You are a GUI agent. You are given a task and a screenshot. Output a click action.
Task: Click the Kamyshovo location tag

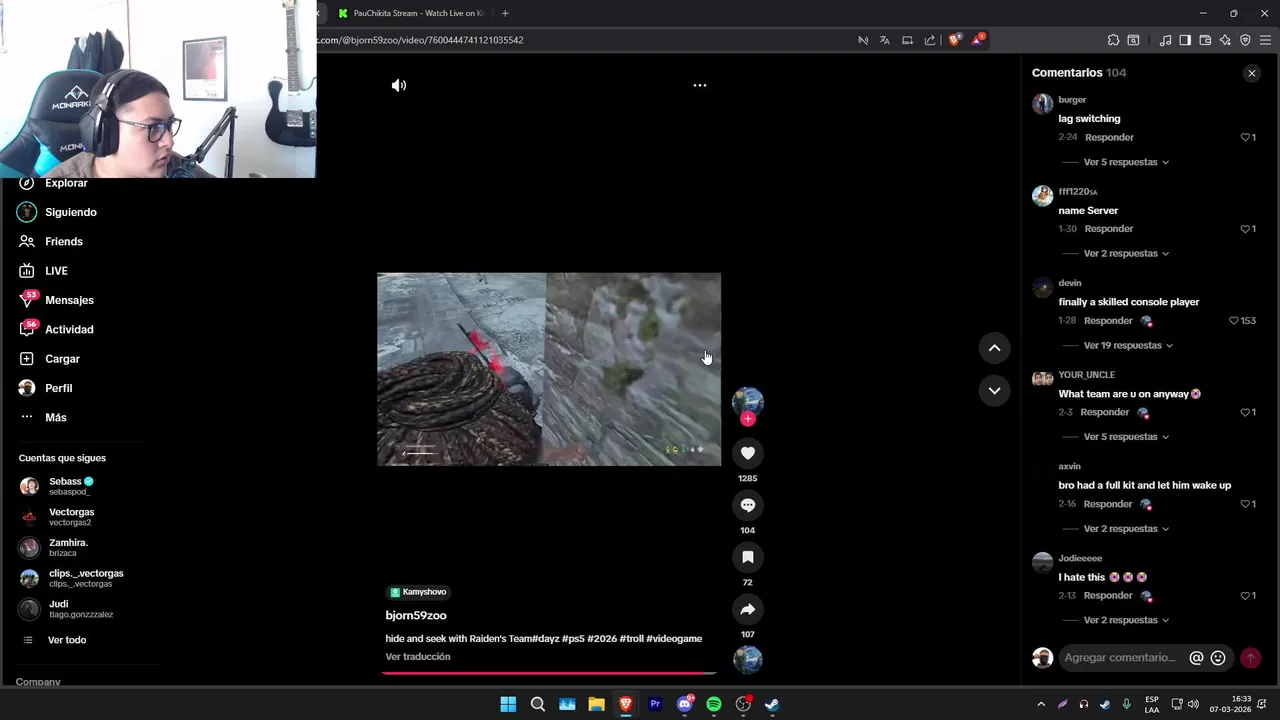[x=418, y=592]
